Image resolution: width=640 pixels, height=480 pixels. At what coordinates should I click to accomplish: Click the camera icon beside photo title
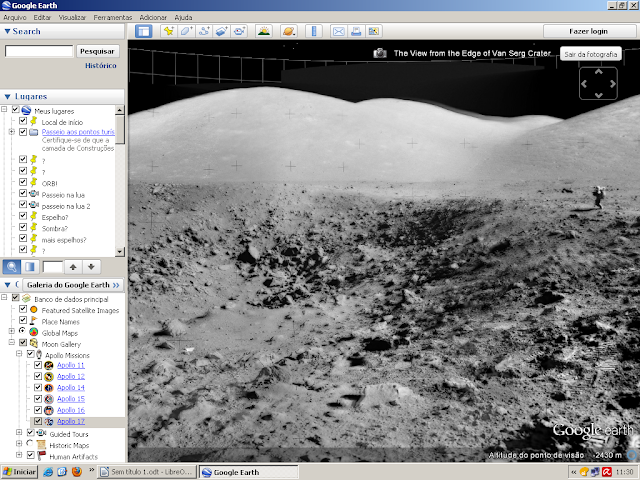(380, 53)
